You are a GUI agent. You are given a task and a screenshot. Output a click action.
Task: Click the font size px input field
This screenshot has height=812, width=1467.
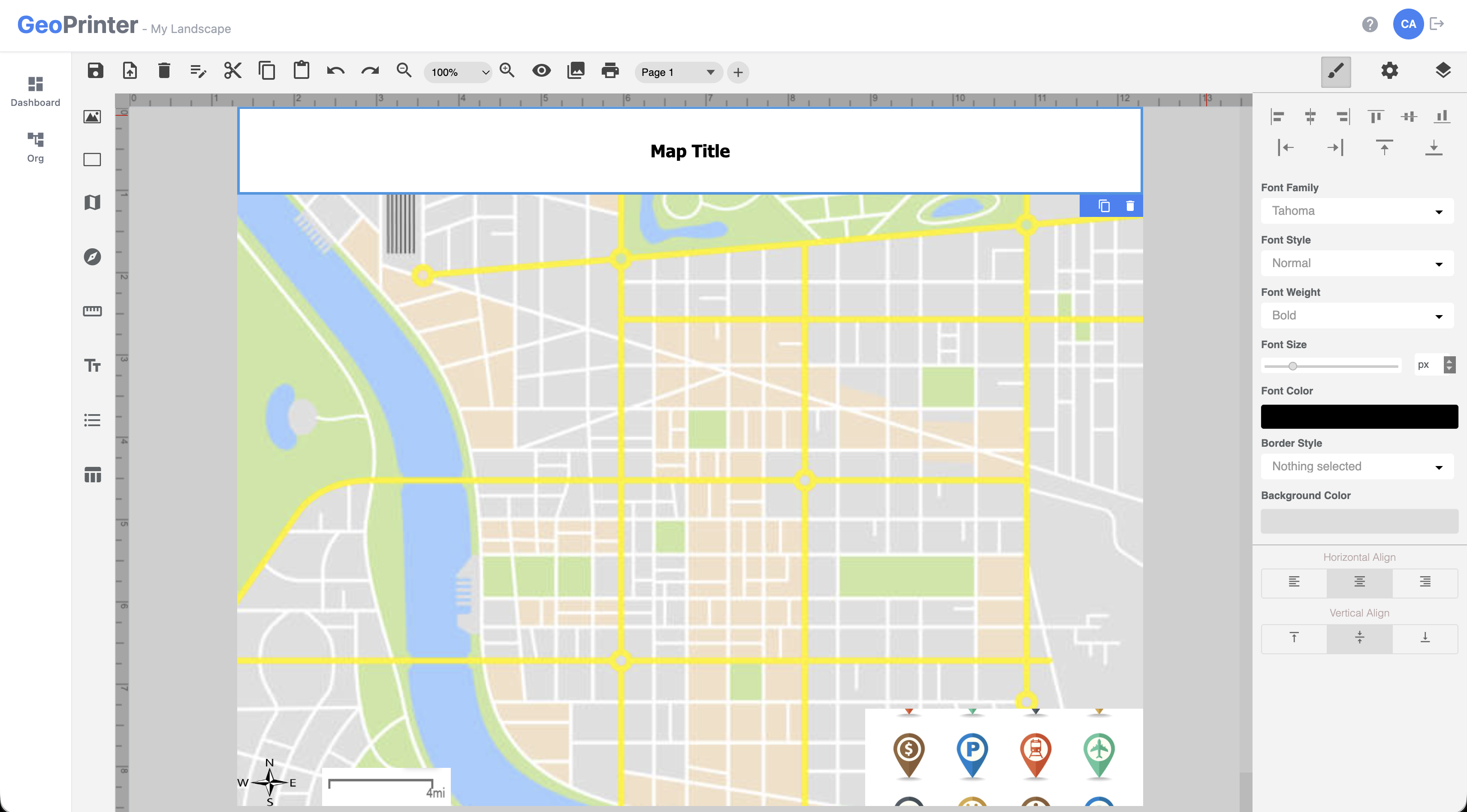(x=1428, y=365)
